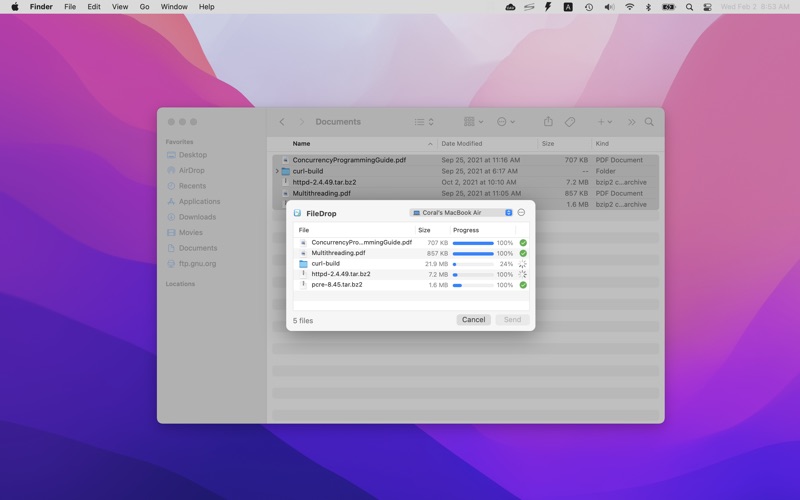Open the plus Add dropdown in Finder toolbar
Image resolution: width=800 pixels, height=500 pixels.
point(605,122)
